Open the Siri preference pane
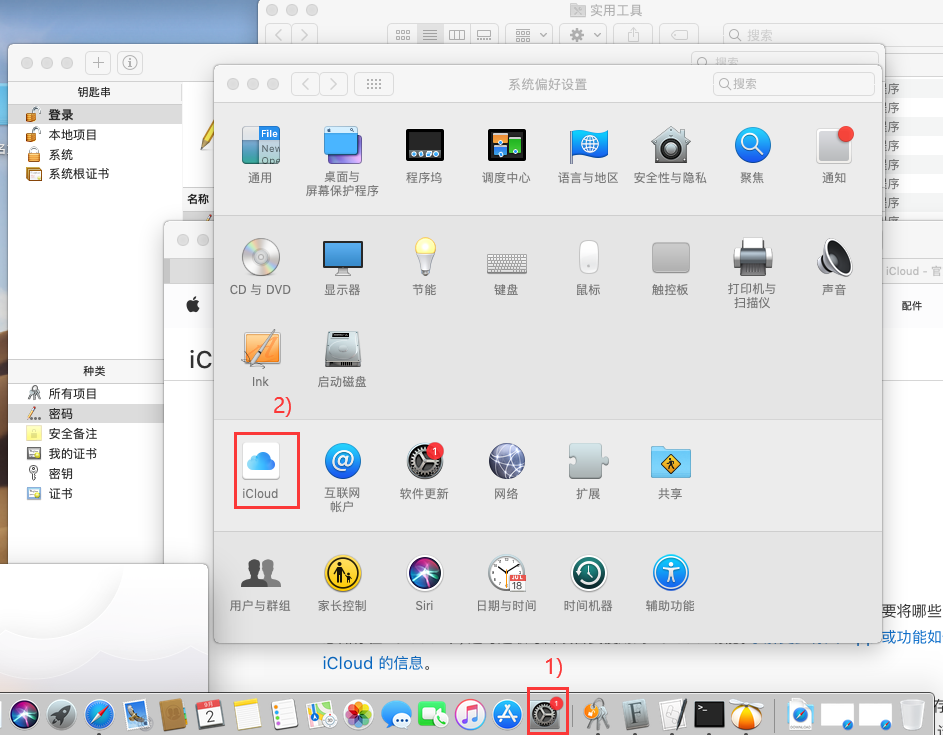 [x=424, y=583]
